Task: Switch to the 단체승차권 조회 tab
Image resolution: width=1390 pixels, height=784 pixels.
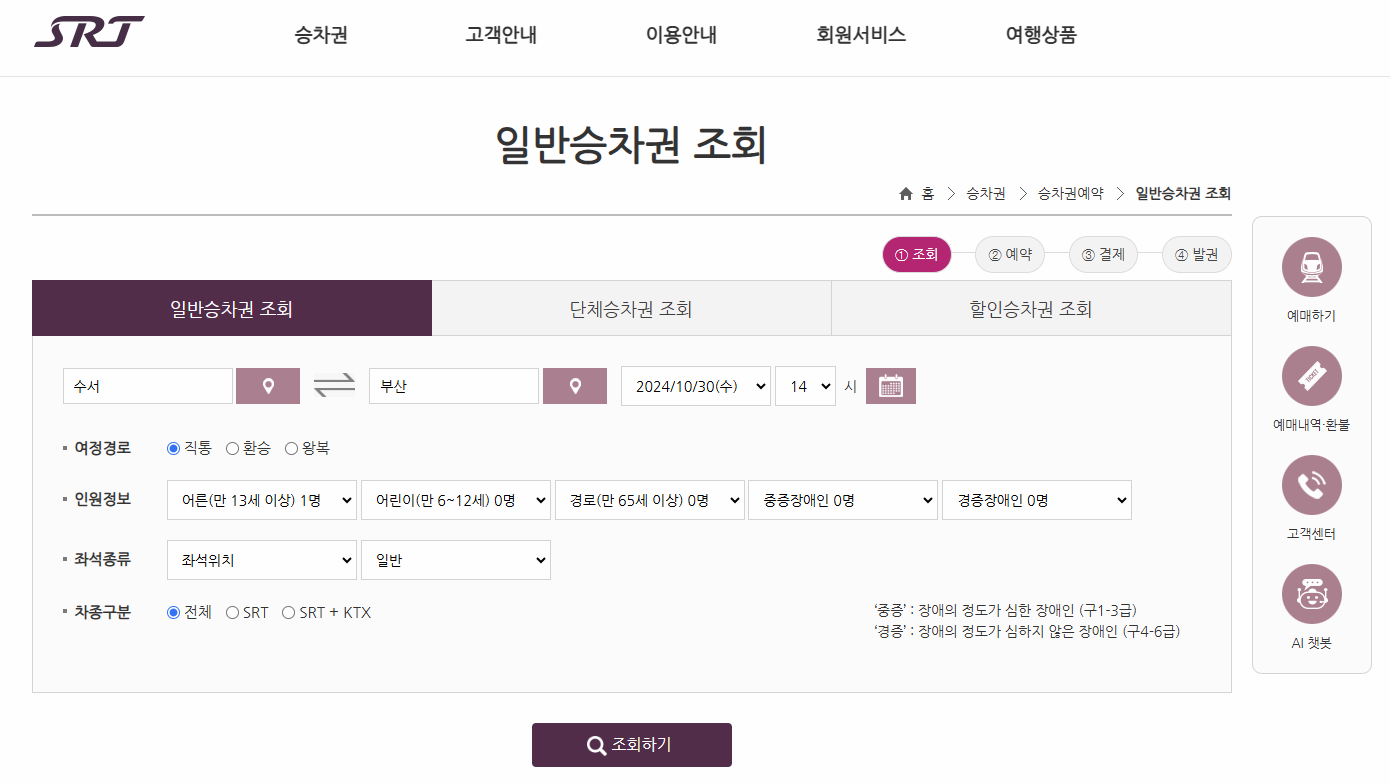Action: pyautogui.click(x=631, y=308)
